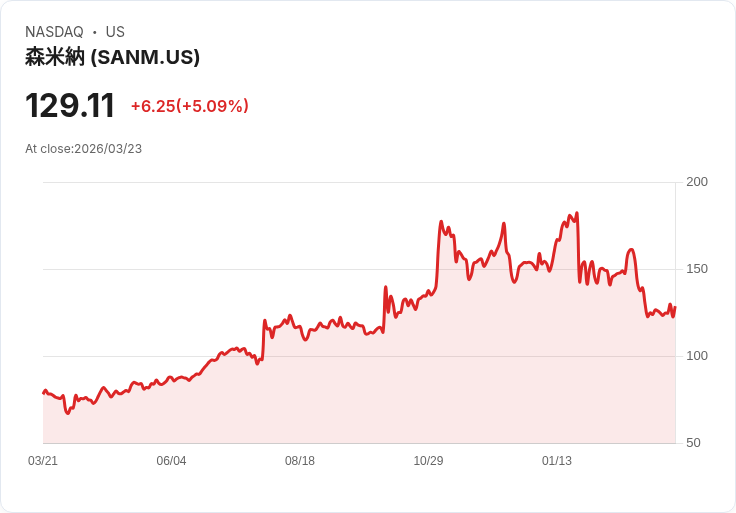
Task: Click the 08/18 date axis label
Action: pyautogui.click(x=300, y=461)
